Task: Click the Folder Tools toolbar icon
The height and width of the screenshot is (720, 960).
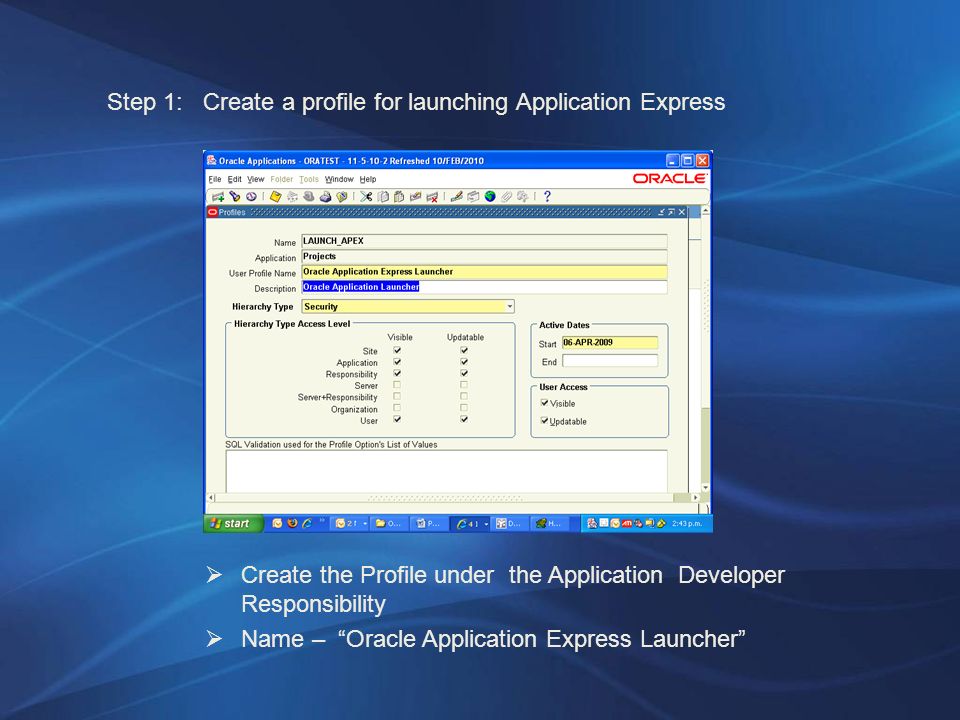Action: [522, 197]
